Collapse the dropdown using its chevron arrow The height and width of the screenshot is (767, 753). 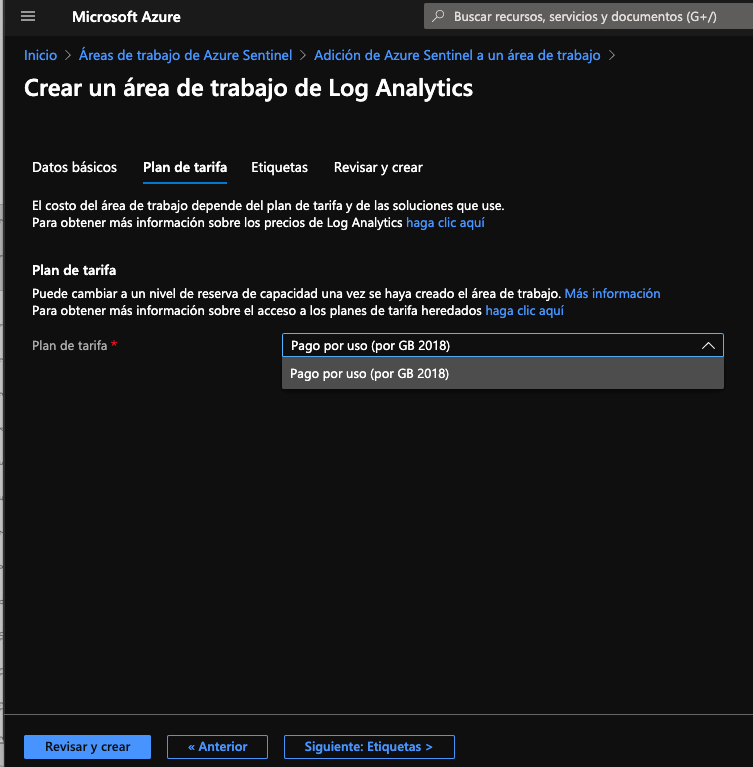point(708,345)
